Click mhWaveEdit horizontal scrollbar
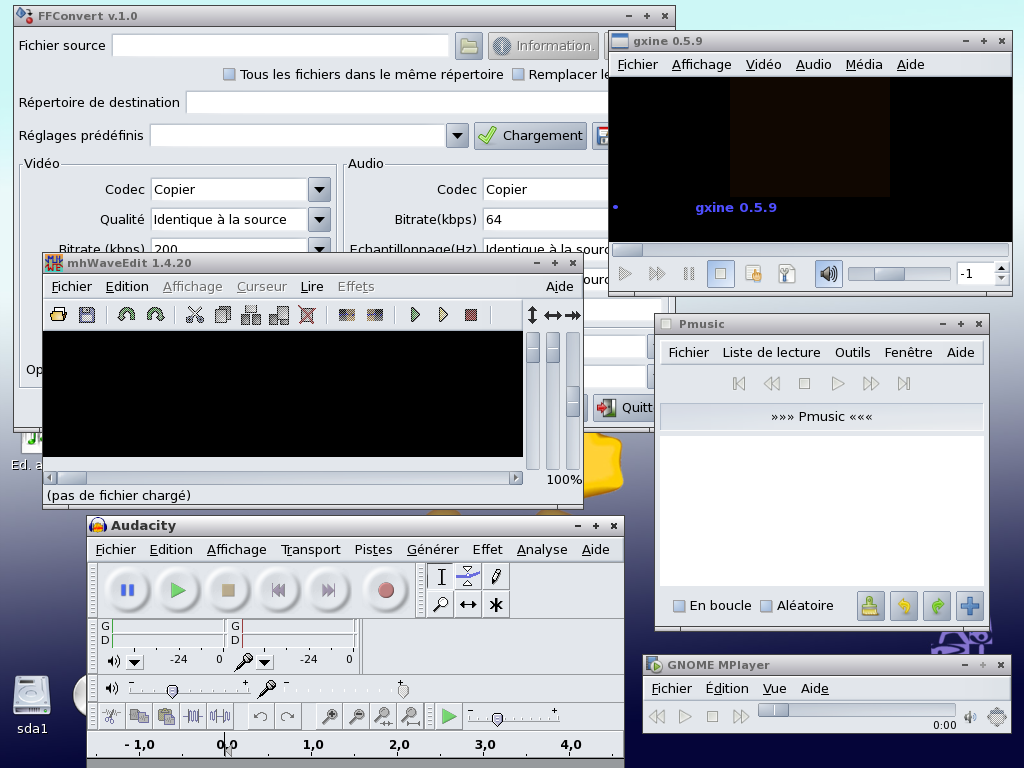The height and width of the screenshot is (768, 1024). point(283,478)
